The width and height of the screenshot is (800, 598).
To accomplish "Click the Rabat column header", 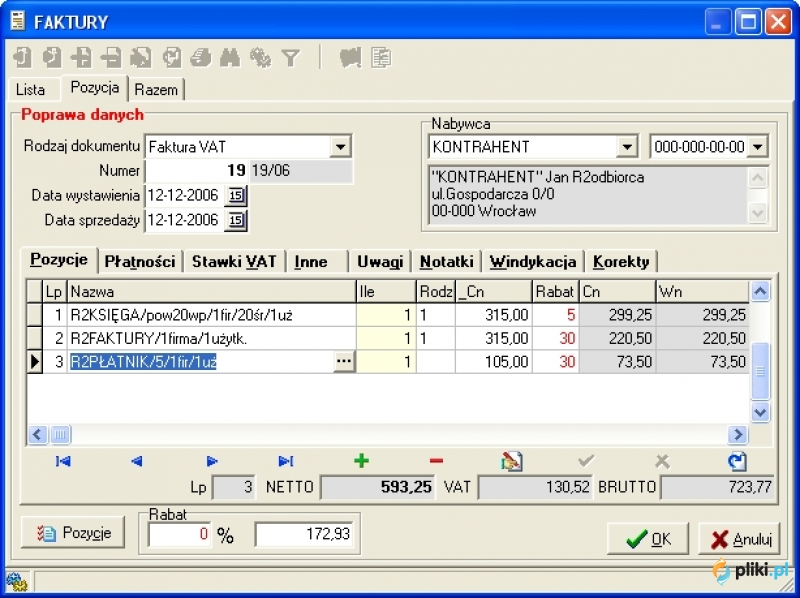I will coord(555,292).
